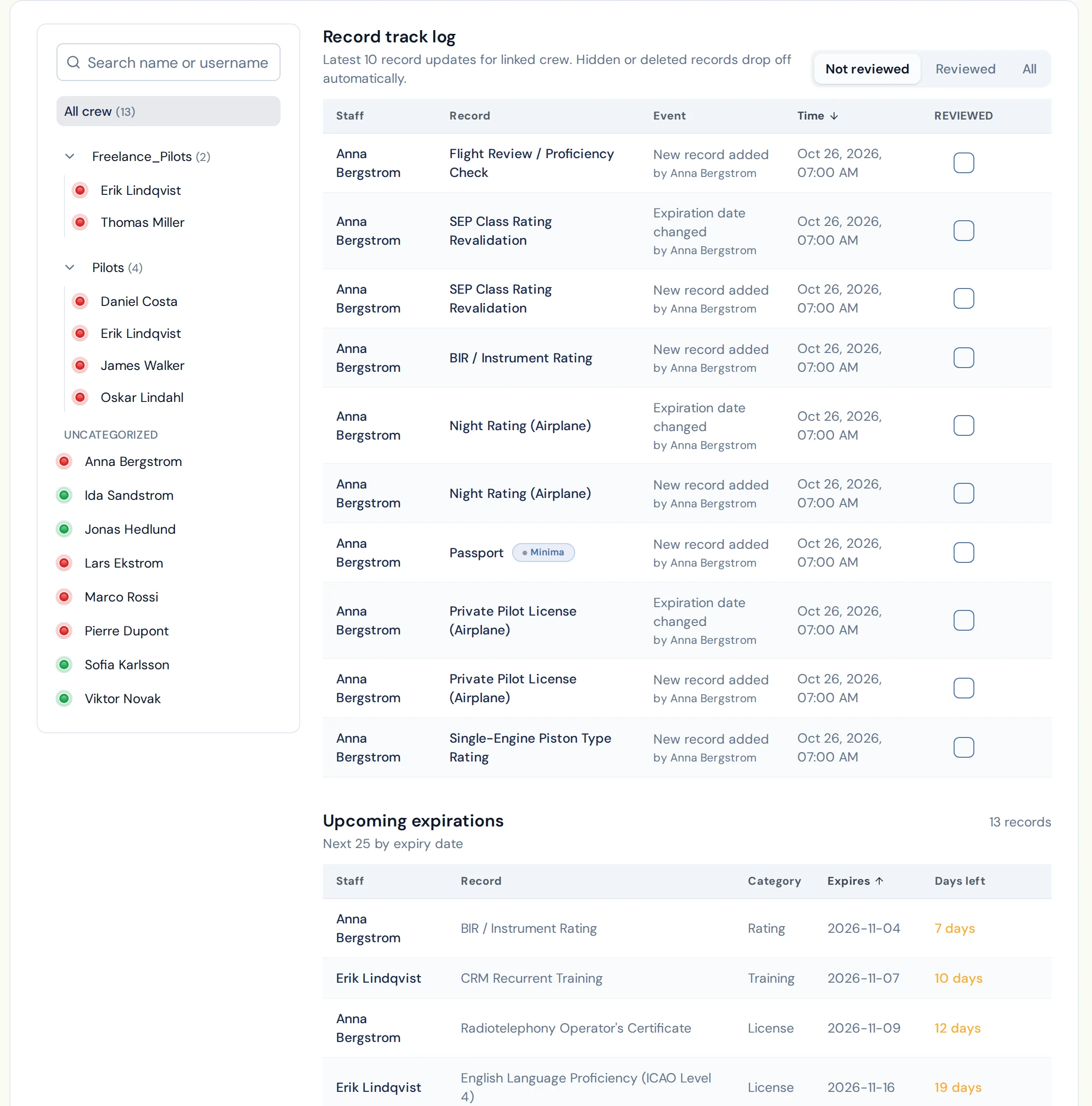Viewport: 1092px width, 1106px height.
Task: Click the Time column sort arrow
Action: point(835,116)
